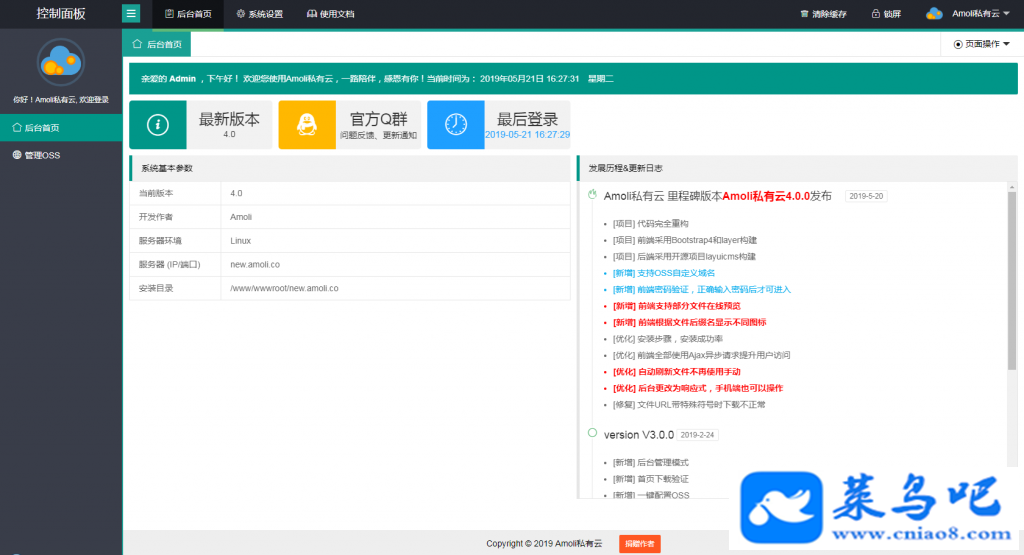Click 前端密码验证 log entry

(701, 289)
